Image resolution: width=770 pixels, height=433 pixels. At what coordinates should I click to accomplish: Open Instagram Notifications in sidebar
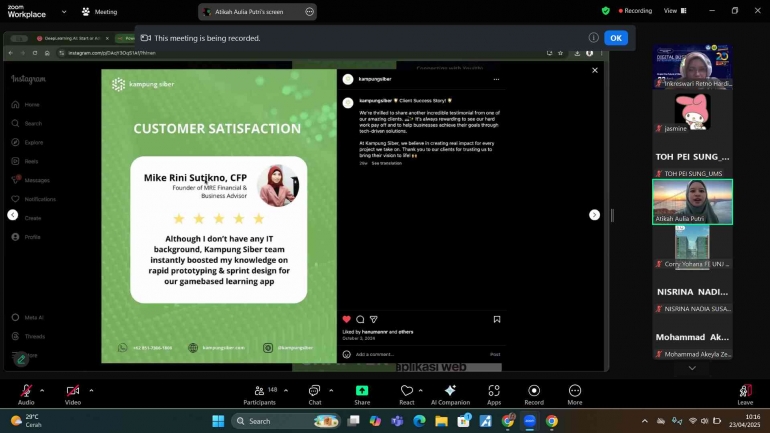coord(33,199)
